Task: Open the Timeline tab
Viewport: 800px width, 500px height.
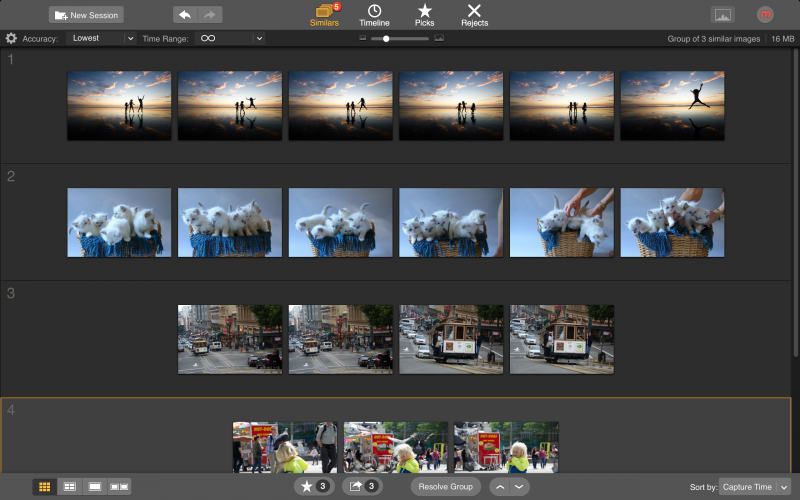Action: (374, 15)
